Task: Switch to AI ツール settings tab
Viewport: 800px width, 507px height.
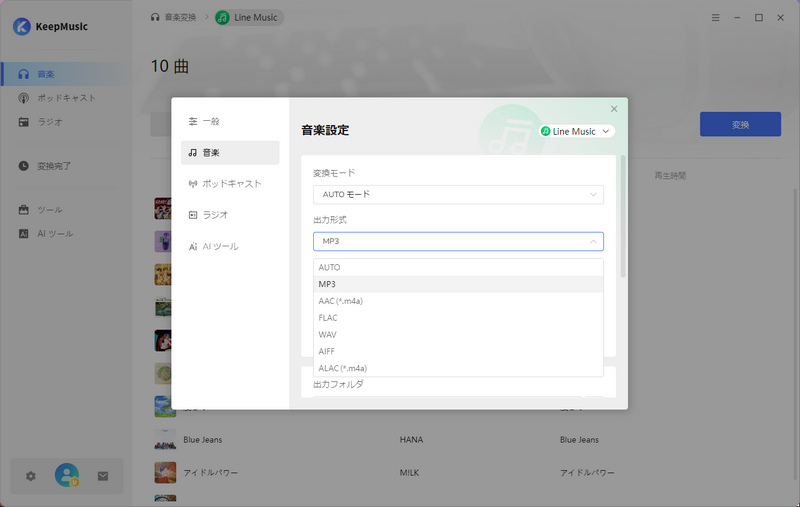Action: [x=230, y=246]
